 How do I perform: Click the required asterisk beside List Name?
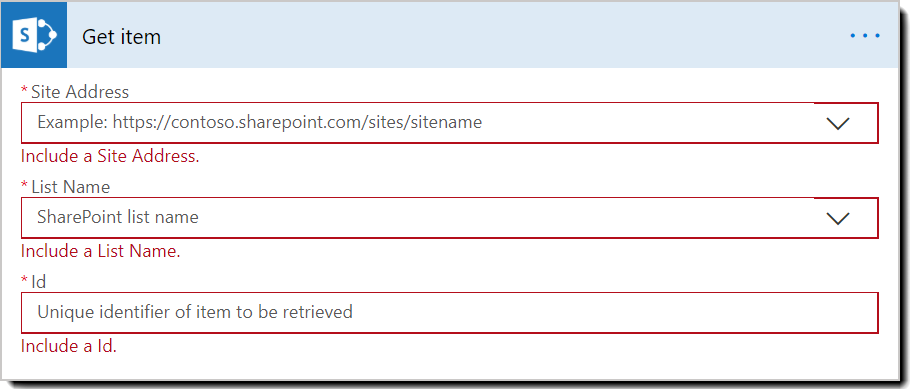[x=24, y=185]
